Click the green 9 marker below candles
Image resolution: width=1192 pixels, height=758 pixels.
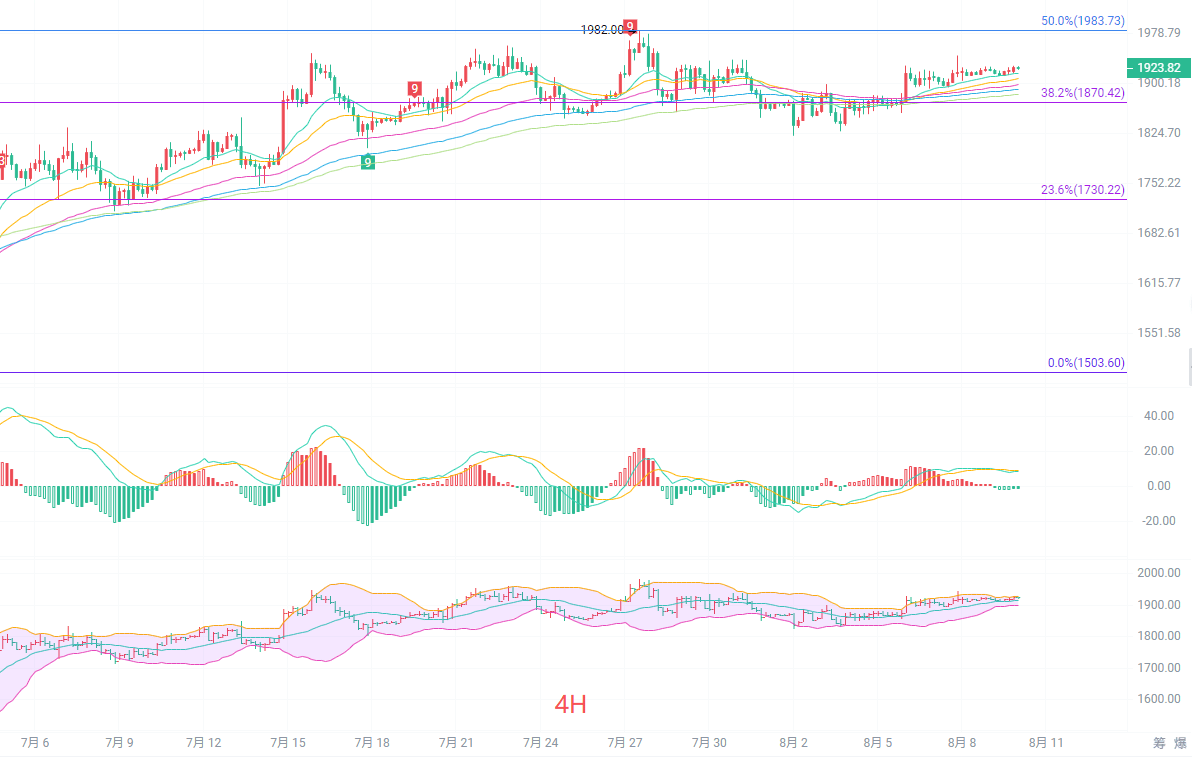point(368,162)
